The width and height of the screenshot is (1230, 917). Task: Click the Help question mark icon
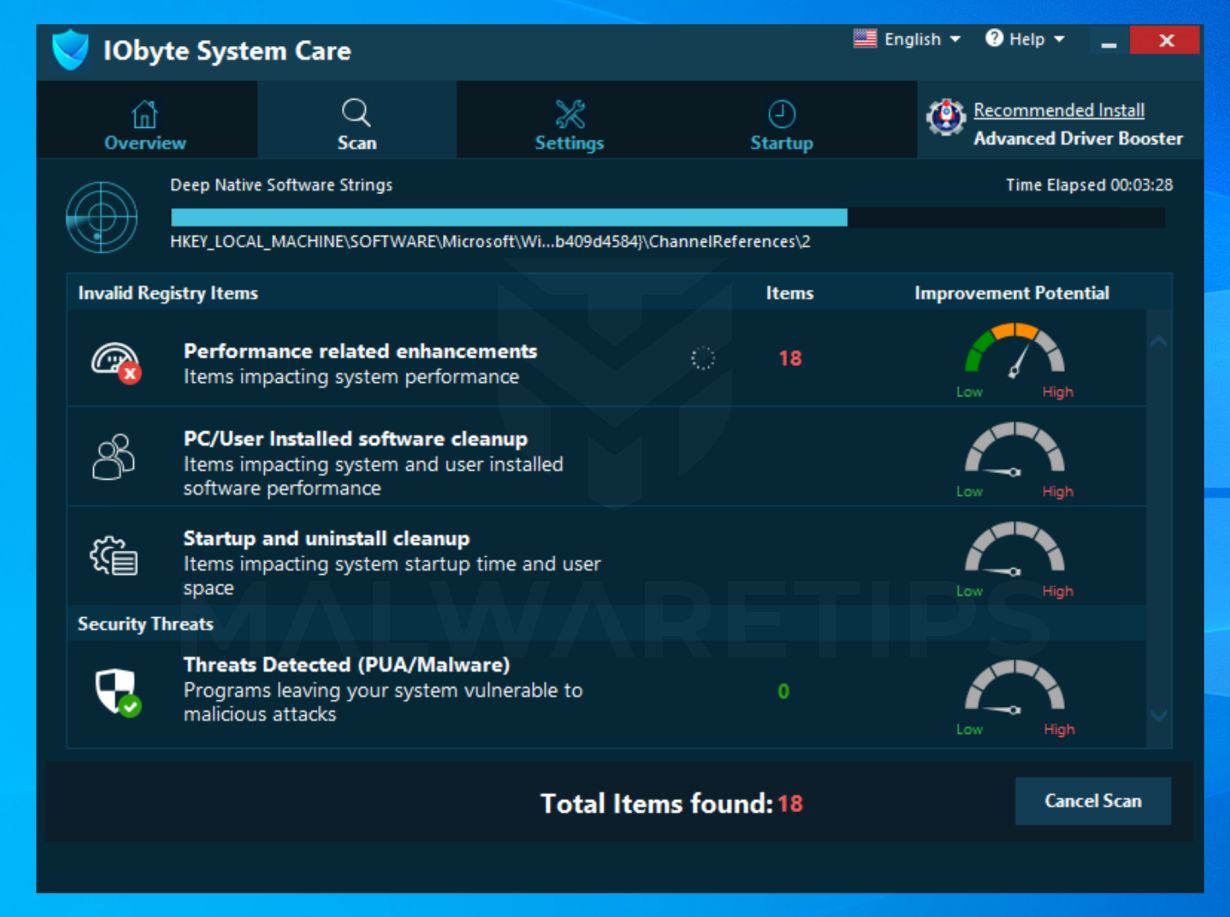coord(994,39)
